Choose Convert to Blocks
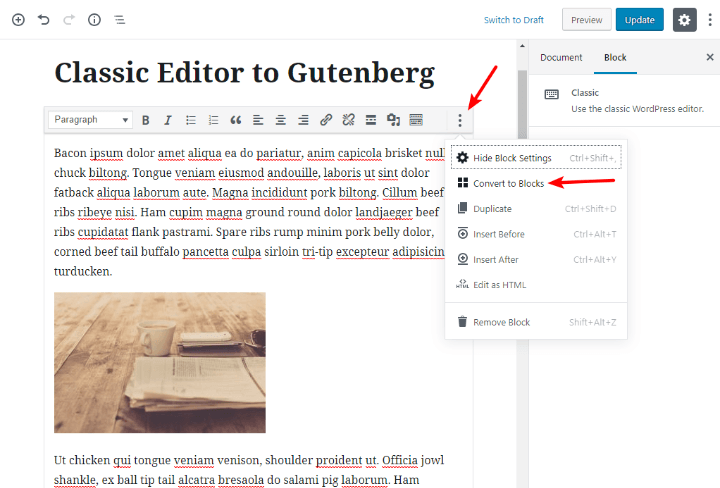Screen dimensions: 720x488 tap(536, 183)
